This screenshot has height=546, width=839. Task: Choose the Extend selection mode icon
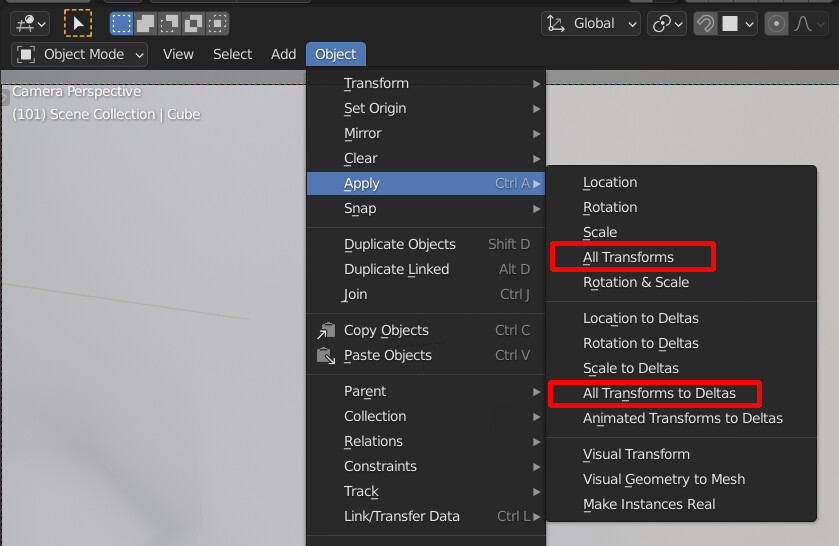coord(146,24)
